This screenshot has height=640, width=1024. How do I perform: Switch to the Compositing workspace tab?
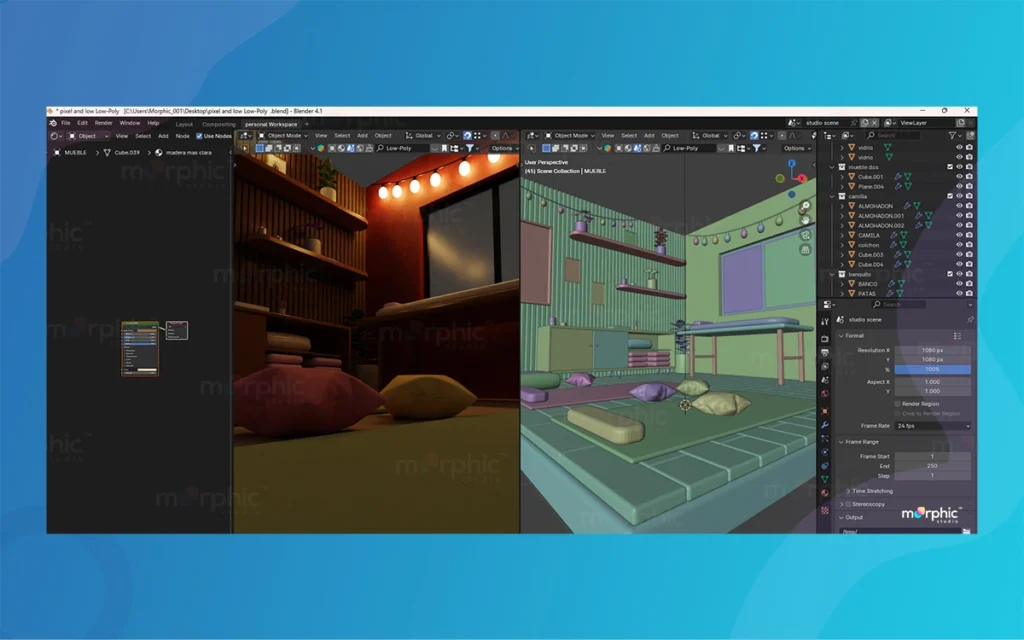(x=219, y=124)
